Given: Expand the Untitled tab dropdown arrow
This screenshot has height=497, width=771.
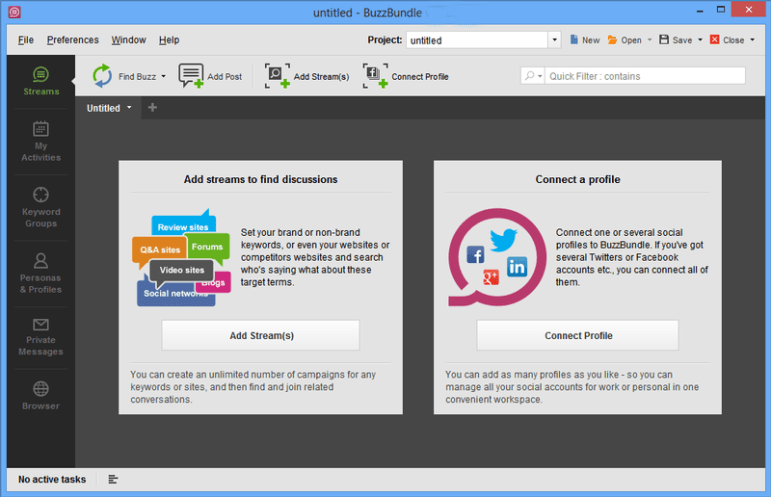Looking at the screenshot, I should [129, 108].
